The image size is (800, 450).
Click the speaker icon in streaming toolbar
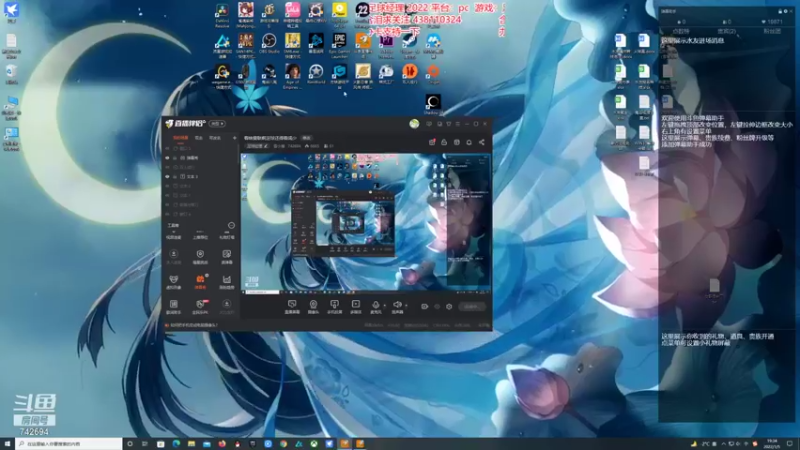tap(397, 306)
